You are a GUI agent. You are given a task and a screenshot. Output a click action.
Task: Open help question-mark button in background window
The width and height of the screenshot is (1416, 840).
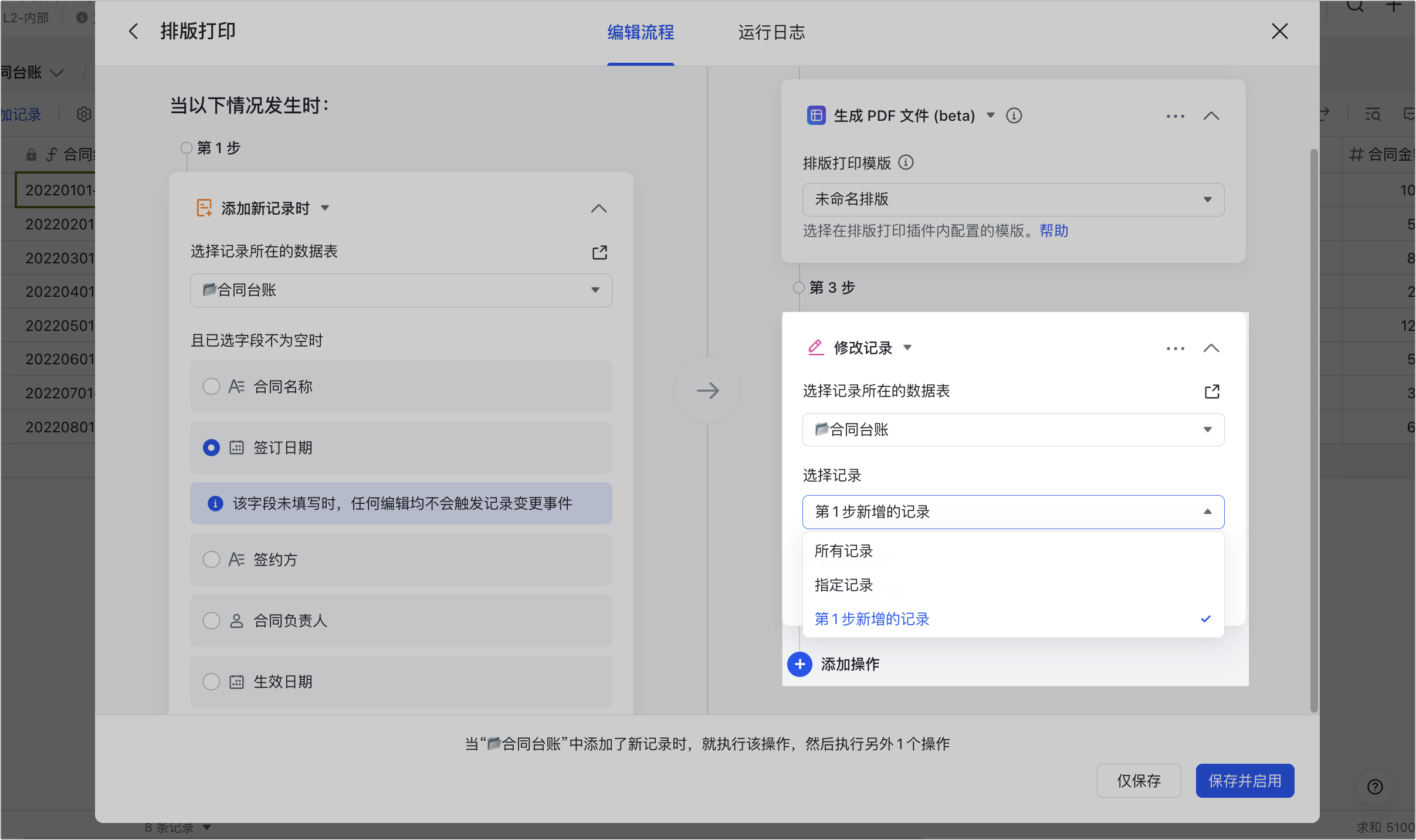tap(1375, 787)
